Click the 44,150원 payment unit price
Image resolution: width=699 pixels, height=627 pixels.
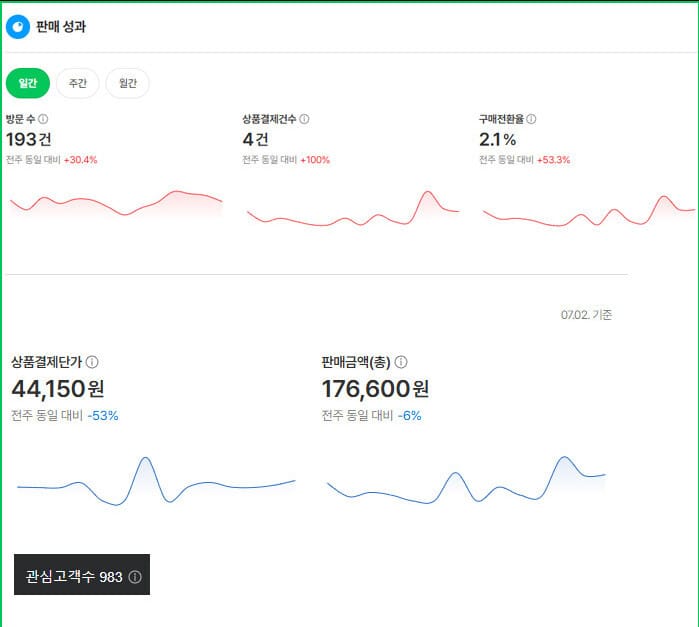point(58,389)
